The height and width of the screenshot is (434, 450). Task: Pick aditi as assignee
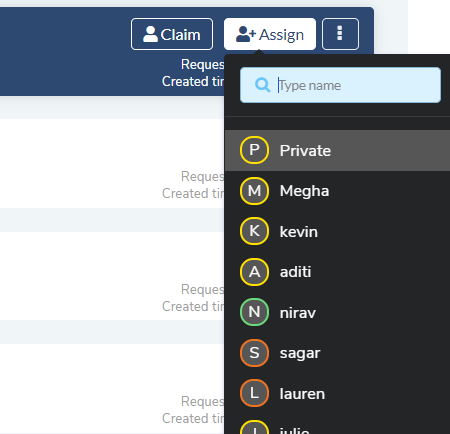coord(337,272)
